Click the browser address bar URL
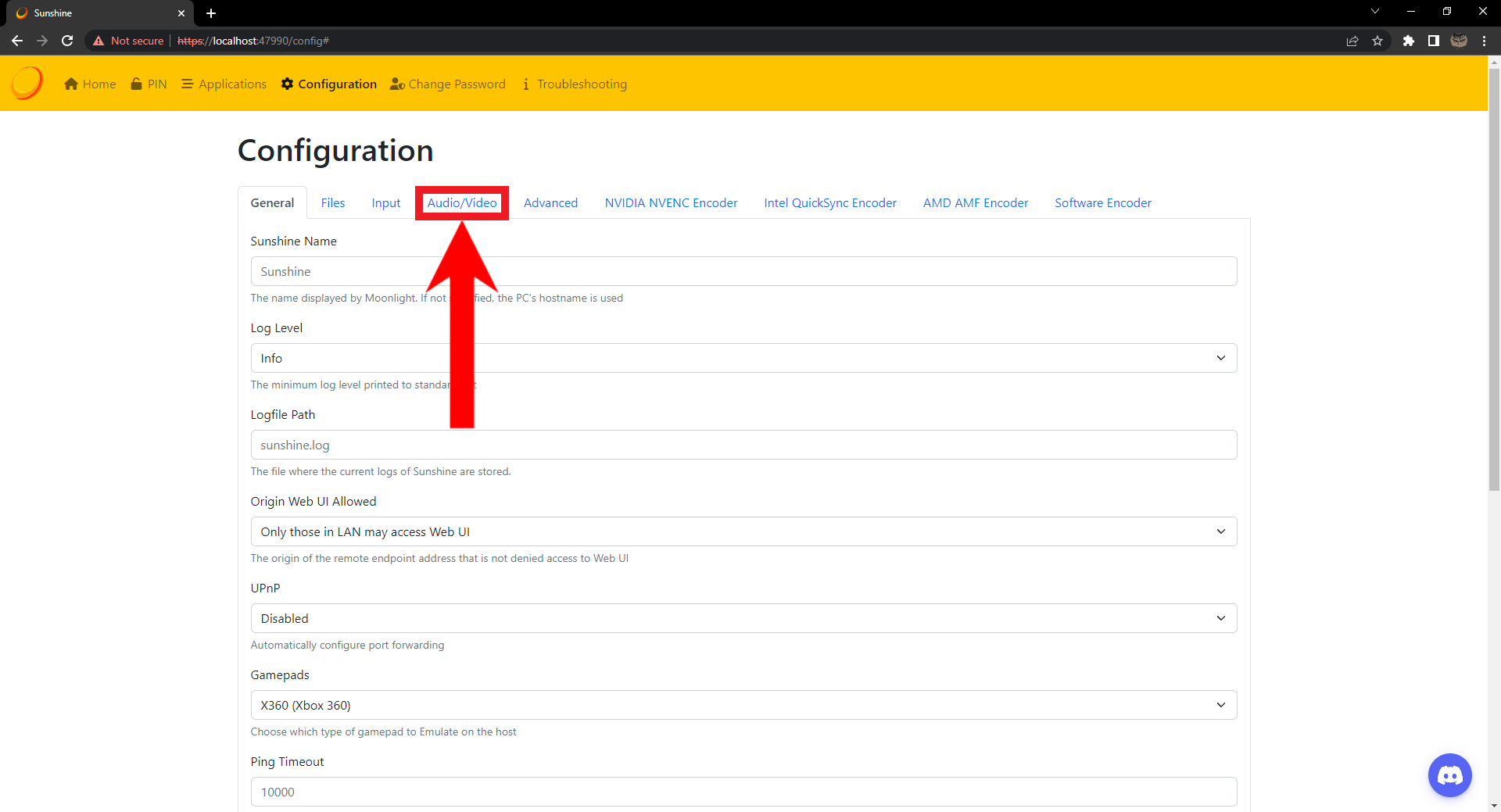 [253, 41]
